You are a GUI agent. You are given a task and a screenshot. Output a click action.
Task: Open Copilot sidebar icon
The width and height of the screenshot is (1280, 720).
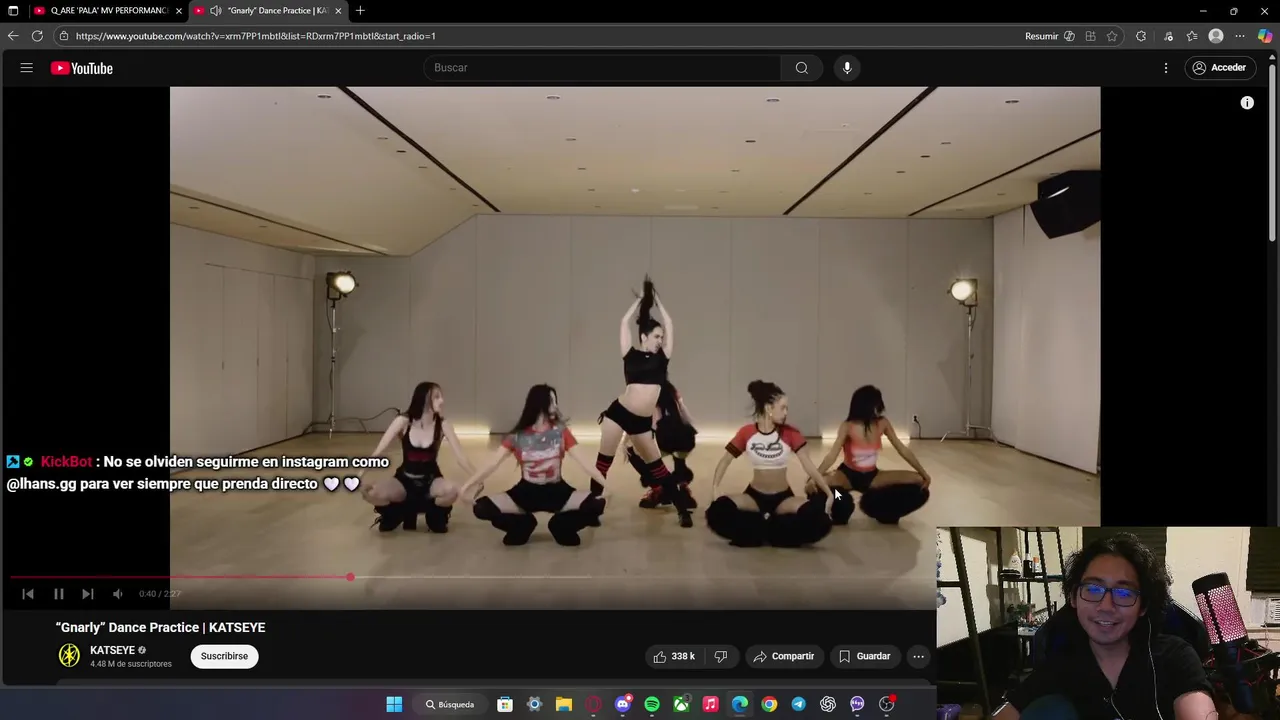1265,36
